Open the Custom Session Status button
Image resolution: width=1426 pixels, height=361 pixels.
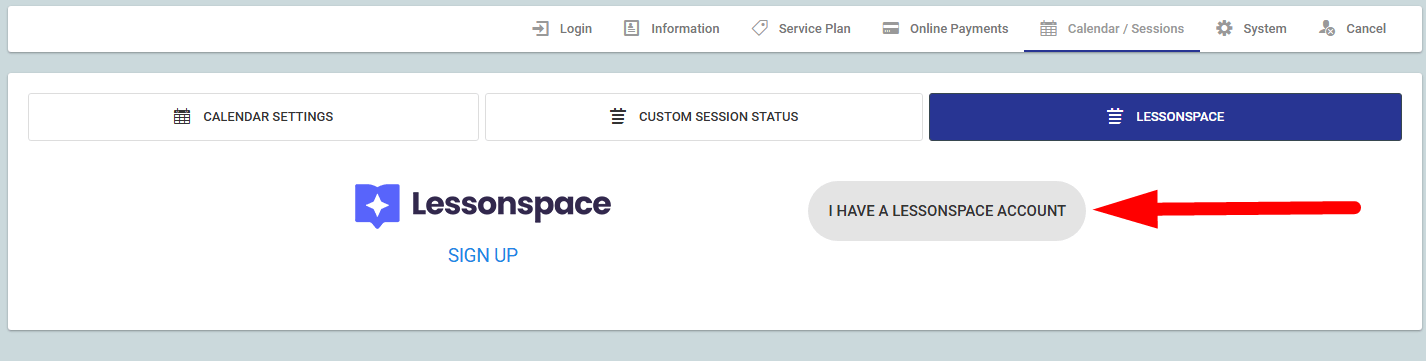(704, 117)
